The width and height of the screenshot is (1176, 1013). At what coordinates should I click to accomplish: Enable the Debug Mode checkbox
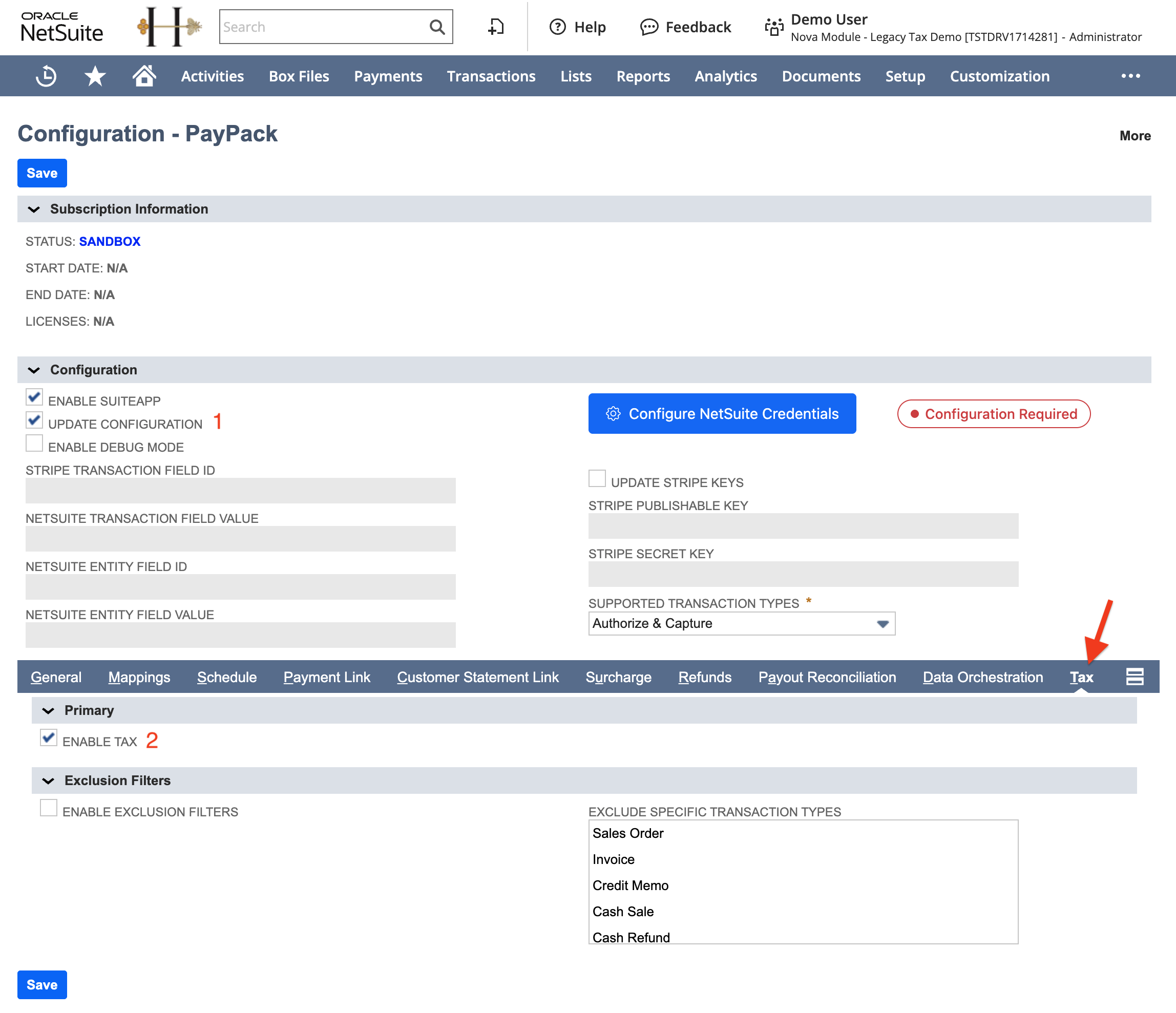(x=34, y=444)
